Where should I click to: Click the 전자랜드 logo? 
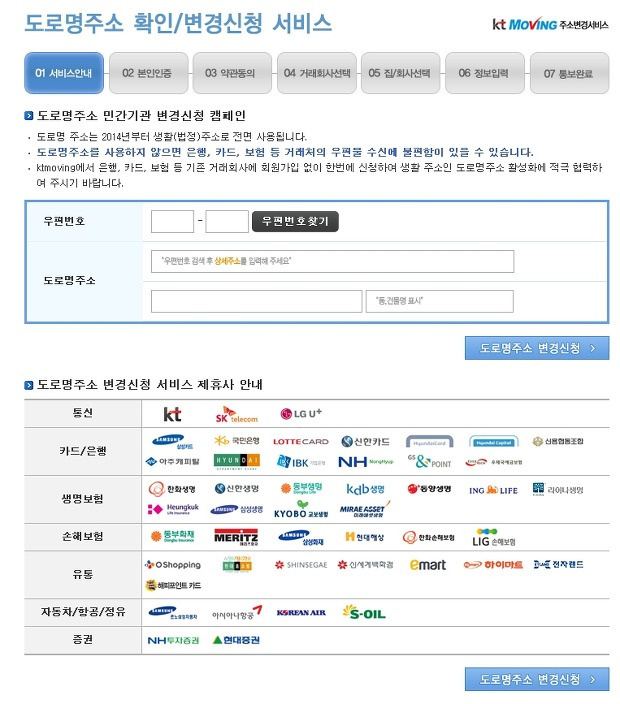pos(558,565)
